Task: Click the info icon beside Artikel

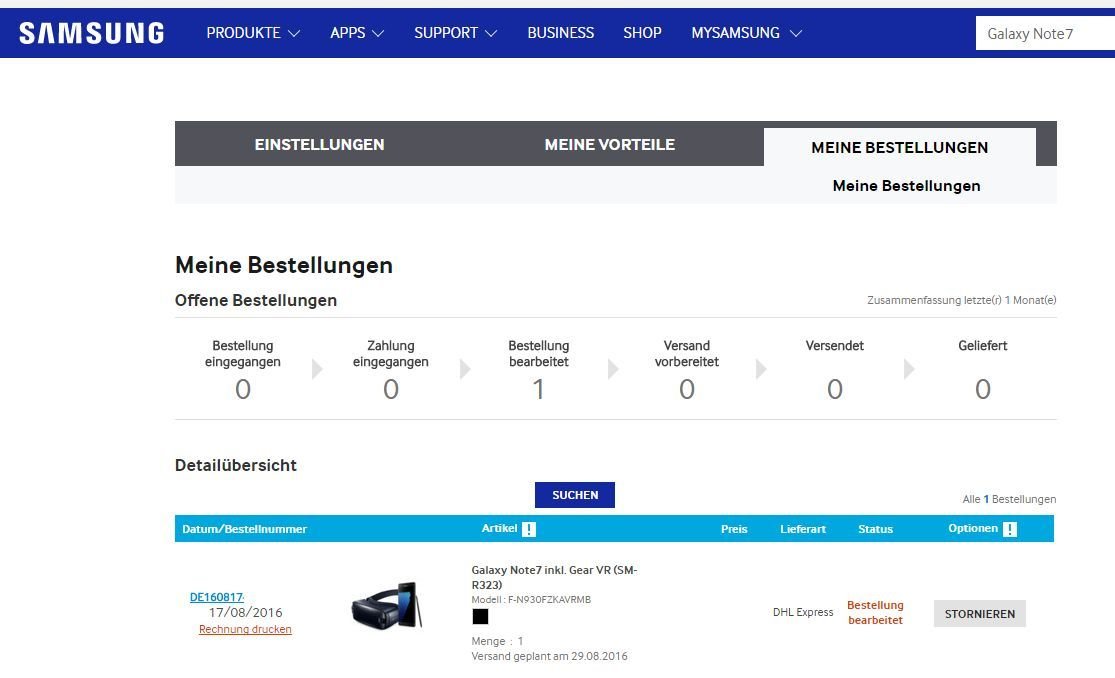Action: [529, 529]
